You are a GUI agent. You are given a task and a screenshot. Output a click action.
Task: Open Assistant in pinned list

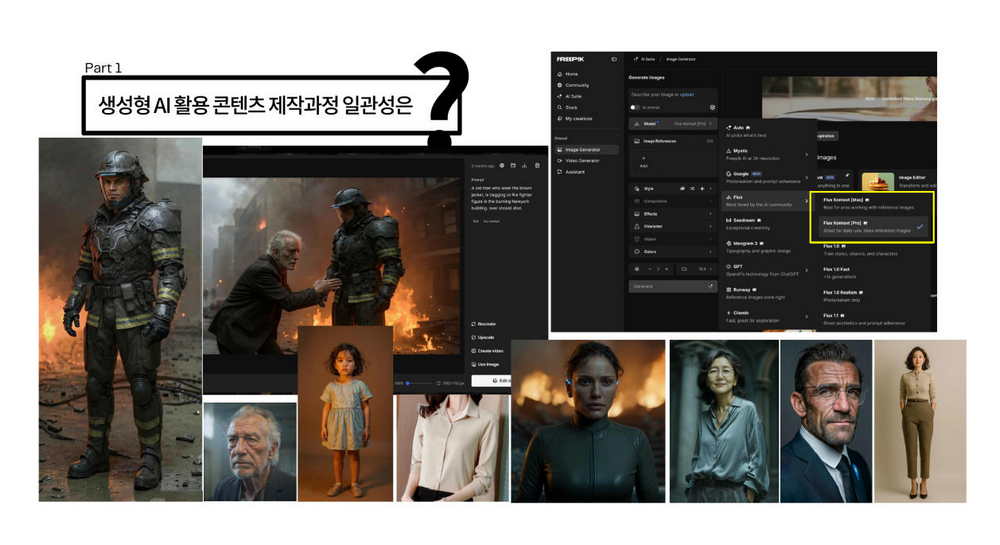click(x=571, y=171)
